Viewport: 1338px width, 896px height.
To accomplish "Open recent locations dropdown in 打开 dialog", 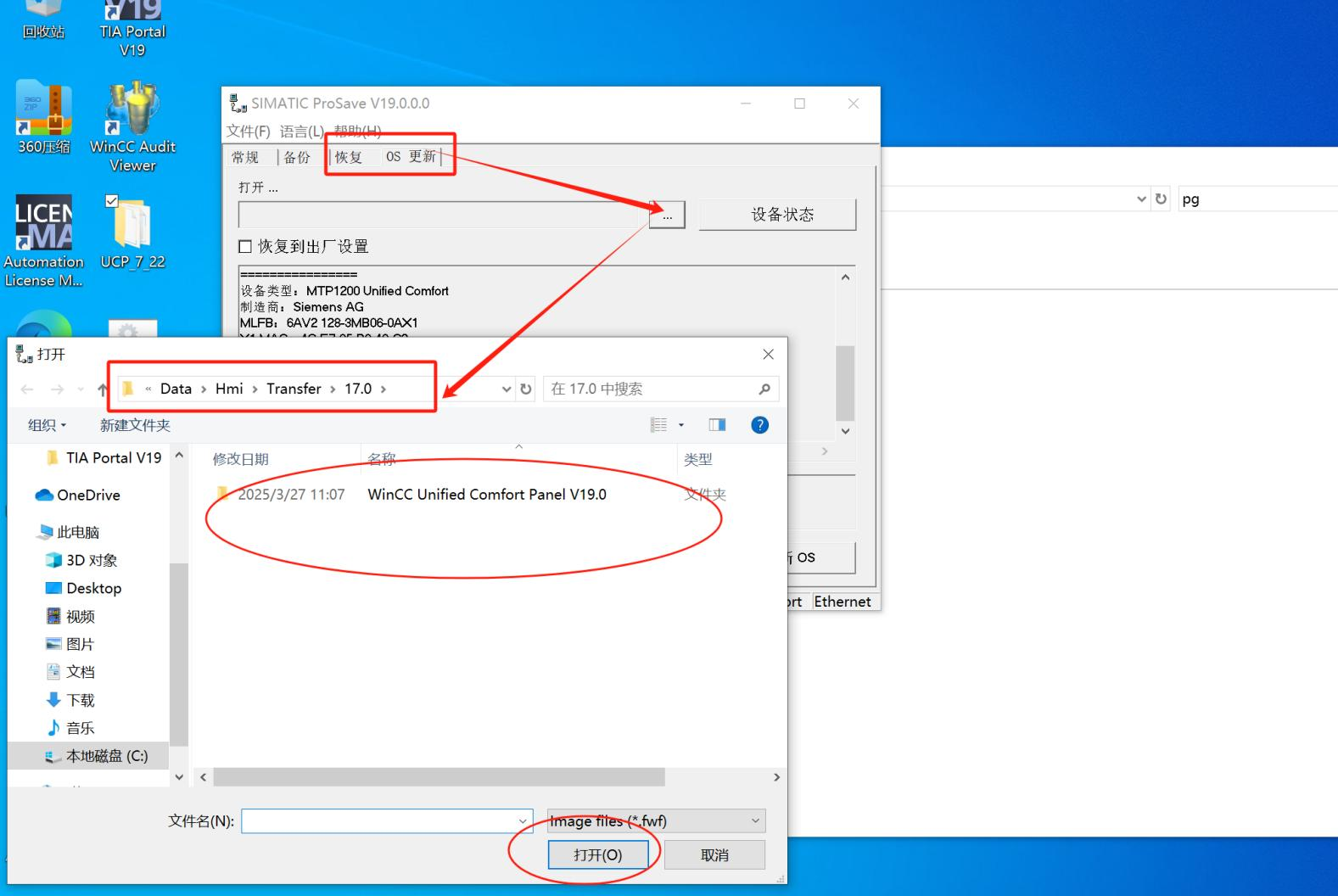I will pos(81,389).
